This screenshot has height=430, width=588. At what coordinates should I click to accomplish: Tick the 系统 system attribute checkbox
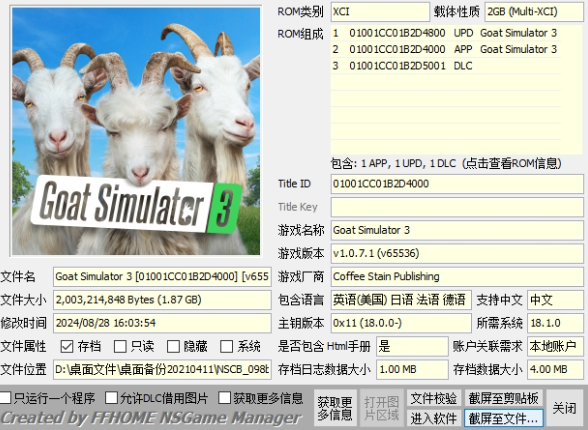226,346
